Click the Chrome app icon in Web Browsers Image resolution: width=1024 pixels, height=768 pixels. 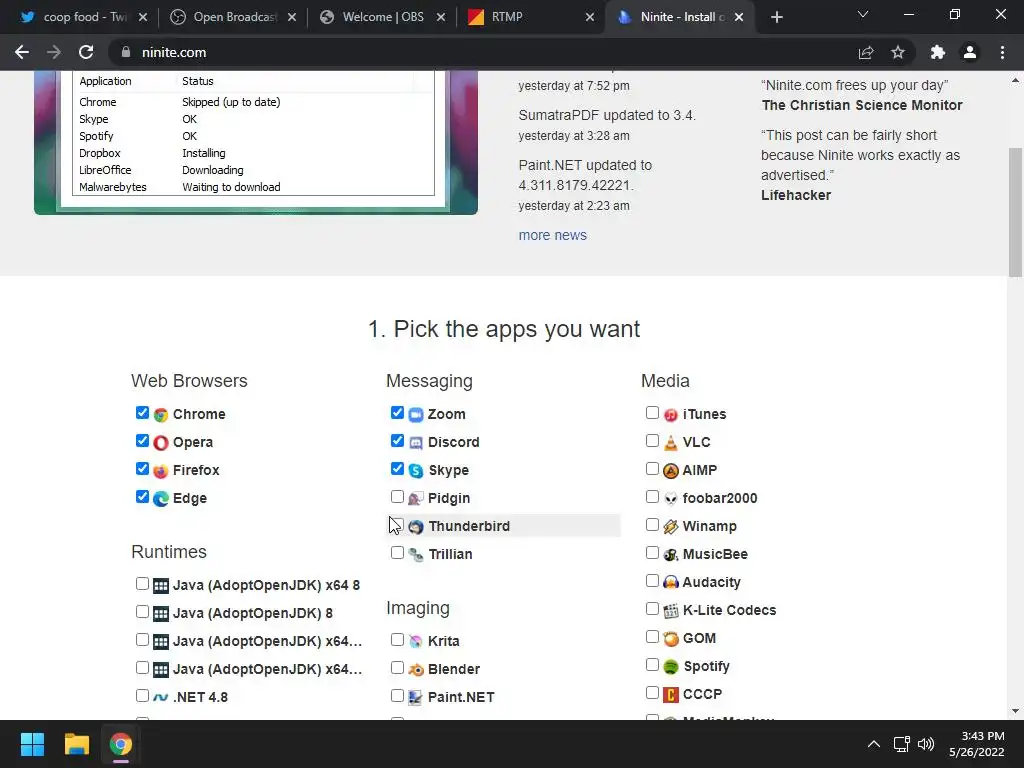point(161,415)
